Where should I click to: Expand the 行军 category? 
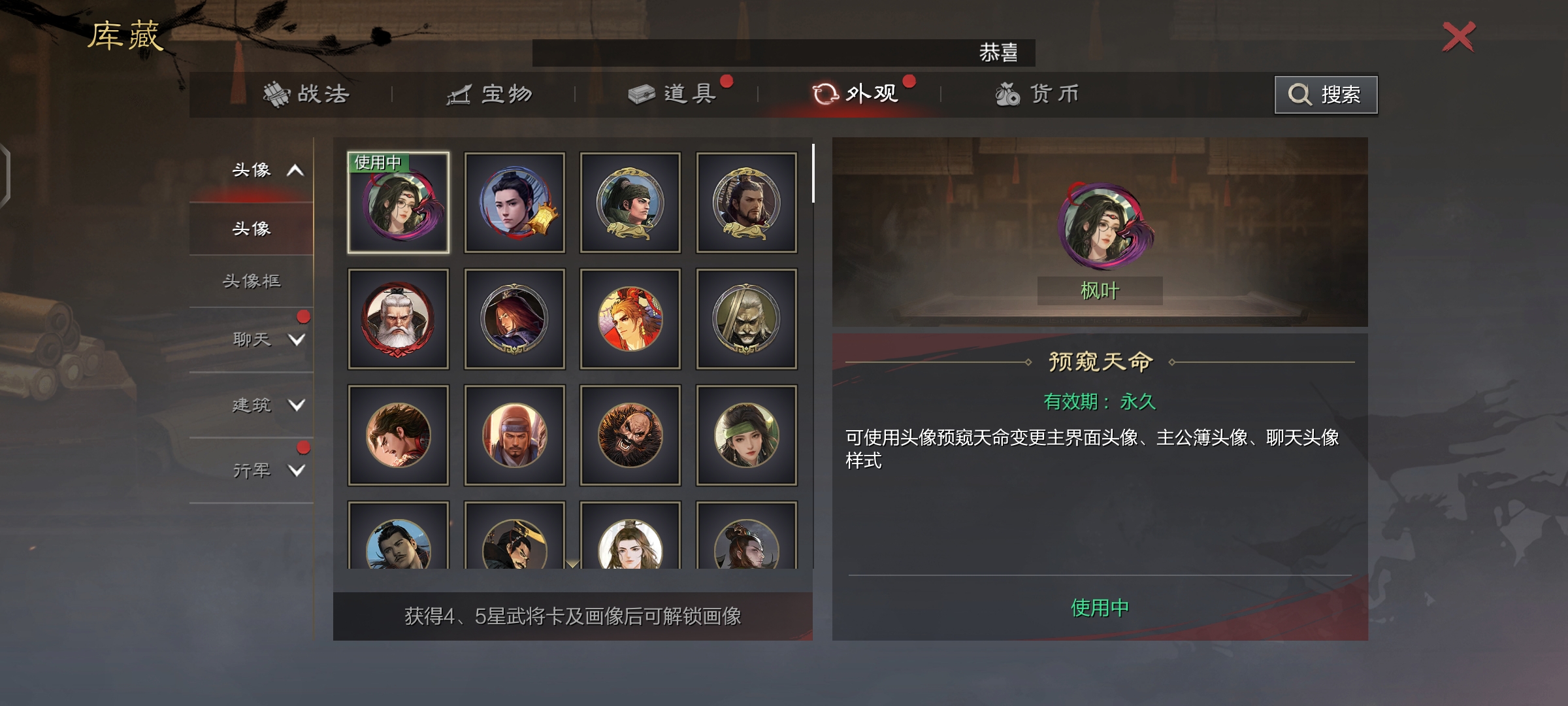[x=297, y=471]
